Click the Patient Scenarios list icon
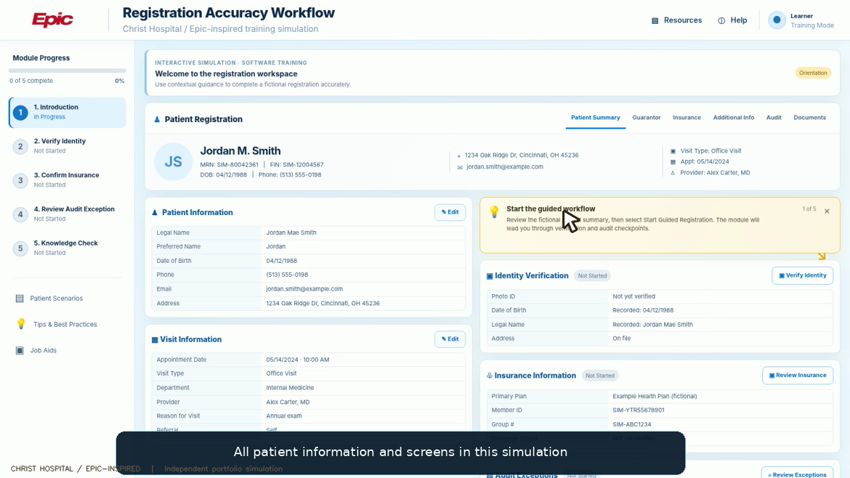 tap(20, 298)
